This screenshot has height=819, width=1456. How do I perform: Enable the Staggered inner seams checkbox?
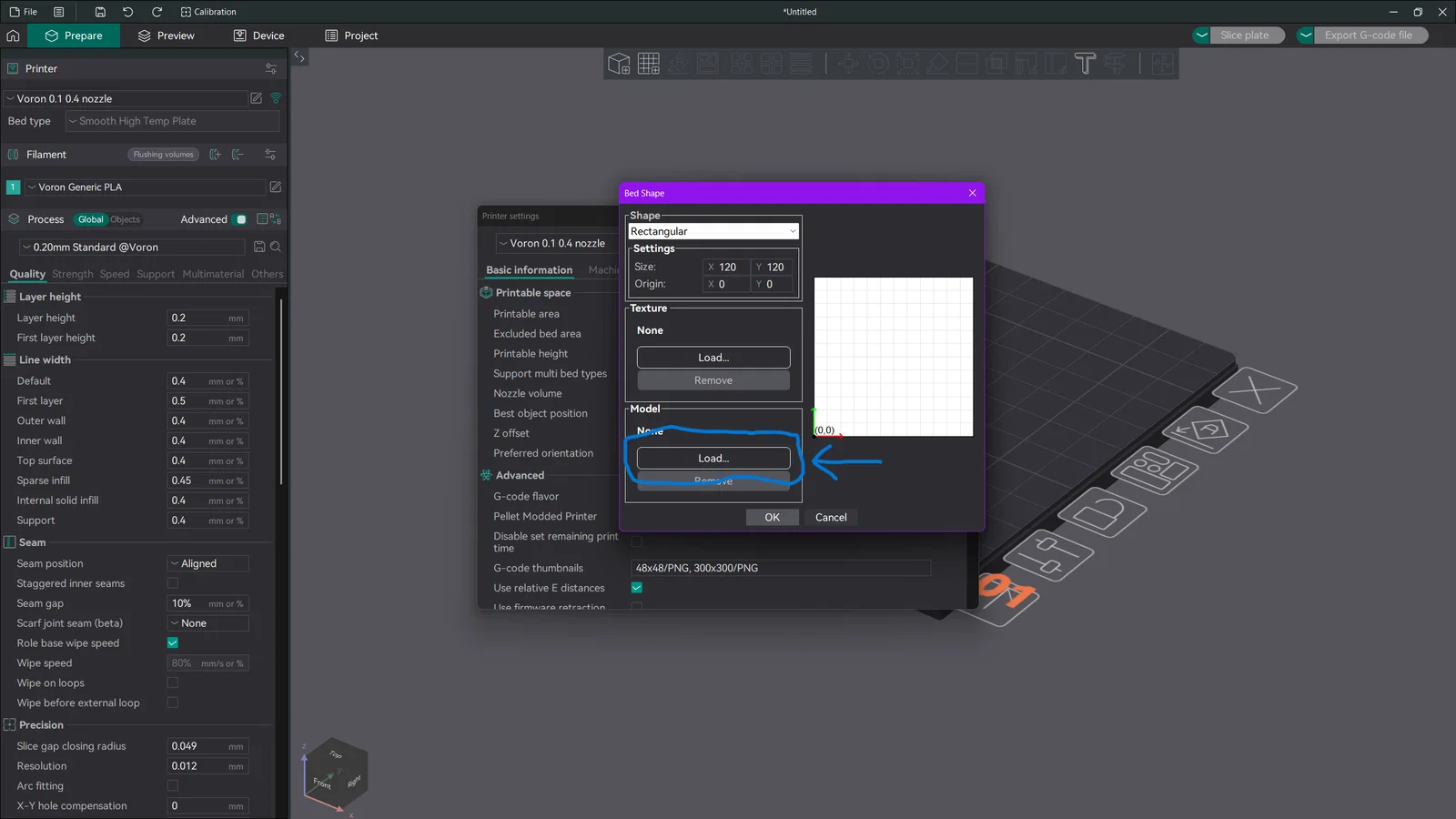173,583
